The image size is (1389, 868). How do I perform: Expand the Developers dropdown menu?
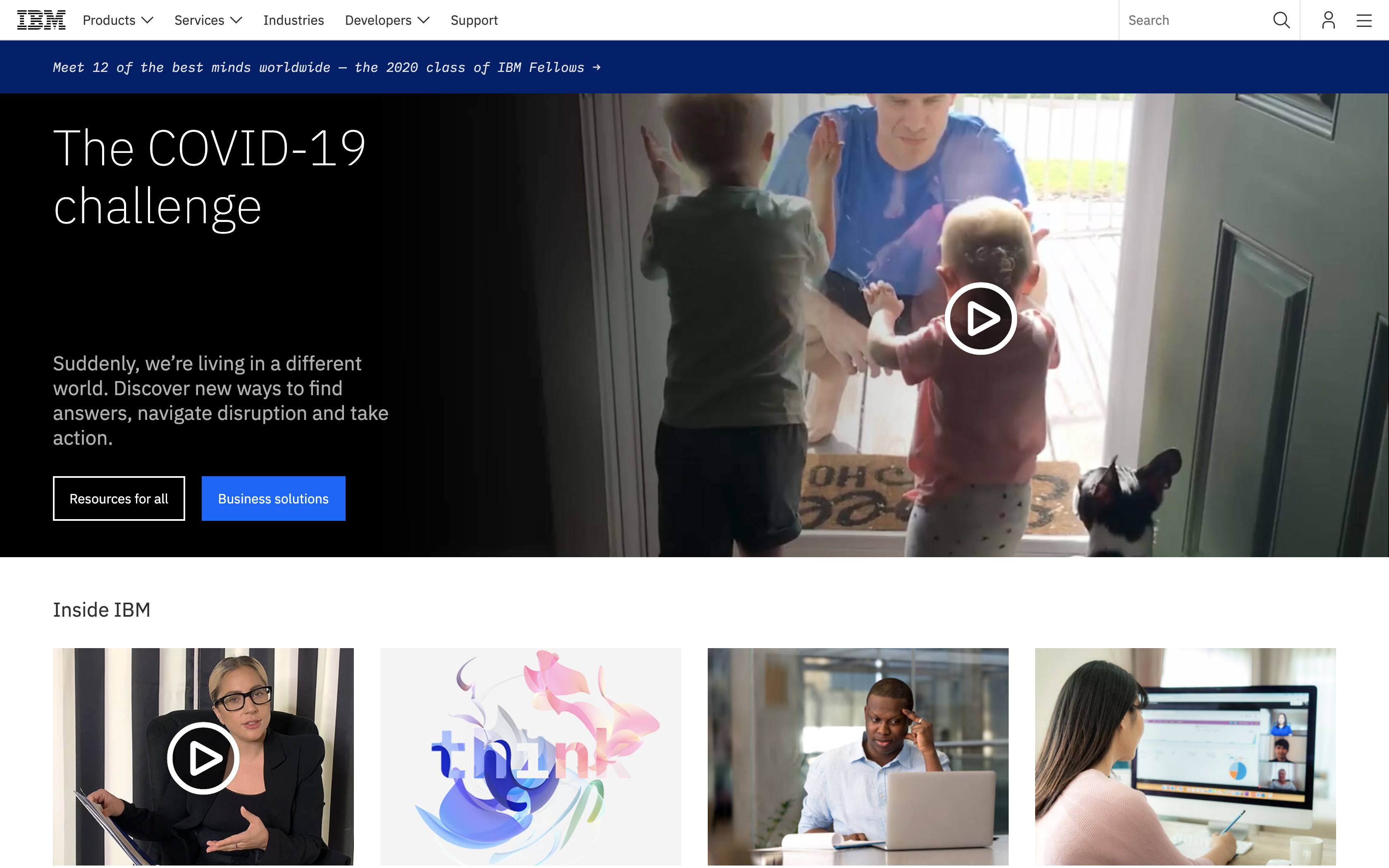[387, 20]
